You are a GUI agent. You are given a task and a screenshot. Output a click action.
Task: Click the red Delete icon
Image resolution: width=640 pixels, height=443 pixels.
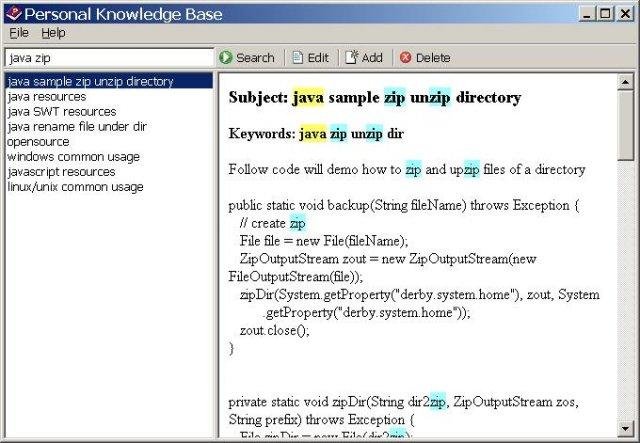(x=405, y=58)
